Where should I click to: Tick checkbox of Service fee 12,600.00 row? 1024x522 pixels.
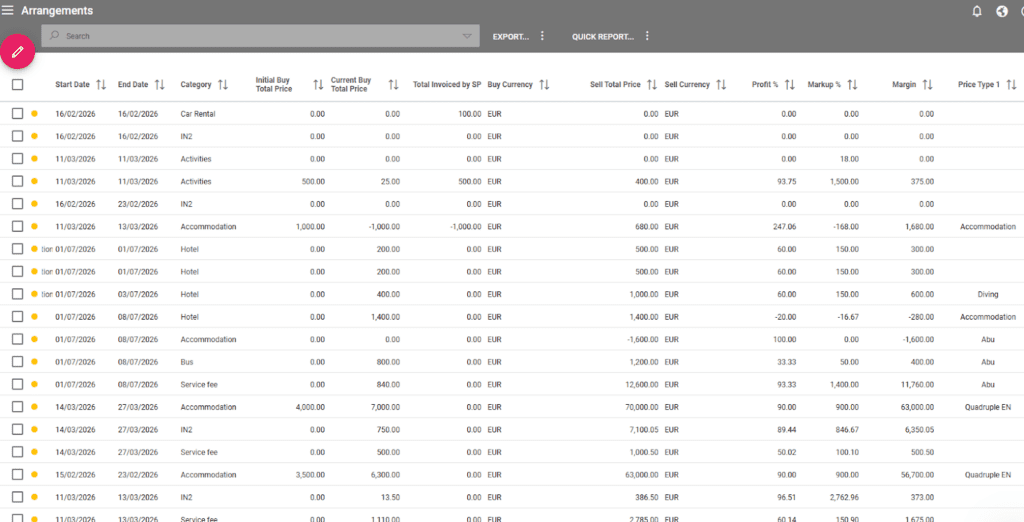18,384
